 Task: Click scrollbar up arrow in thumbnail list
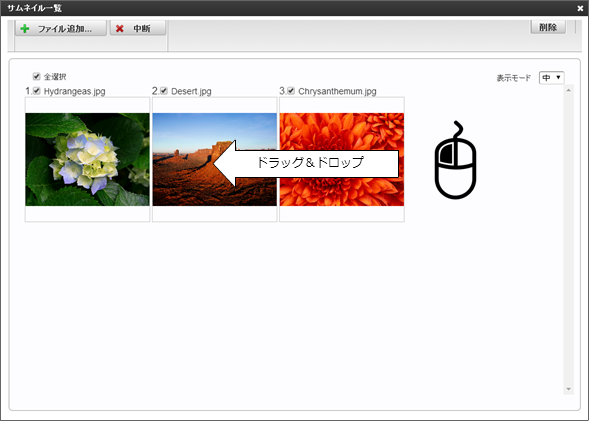click(x=568, y=91)
